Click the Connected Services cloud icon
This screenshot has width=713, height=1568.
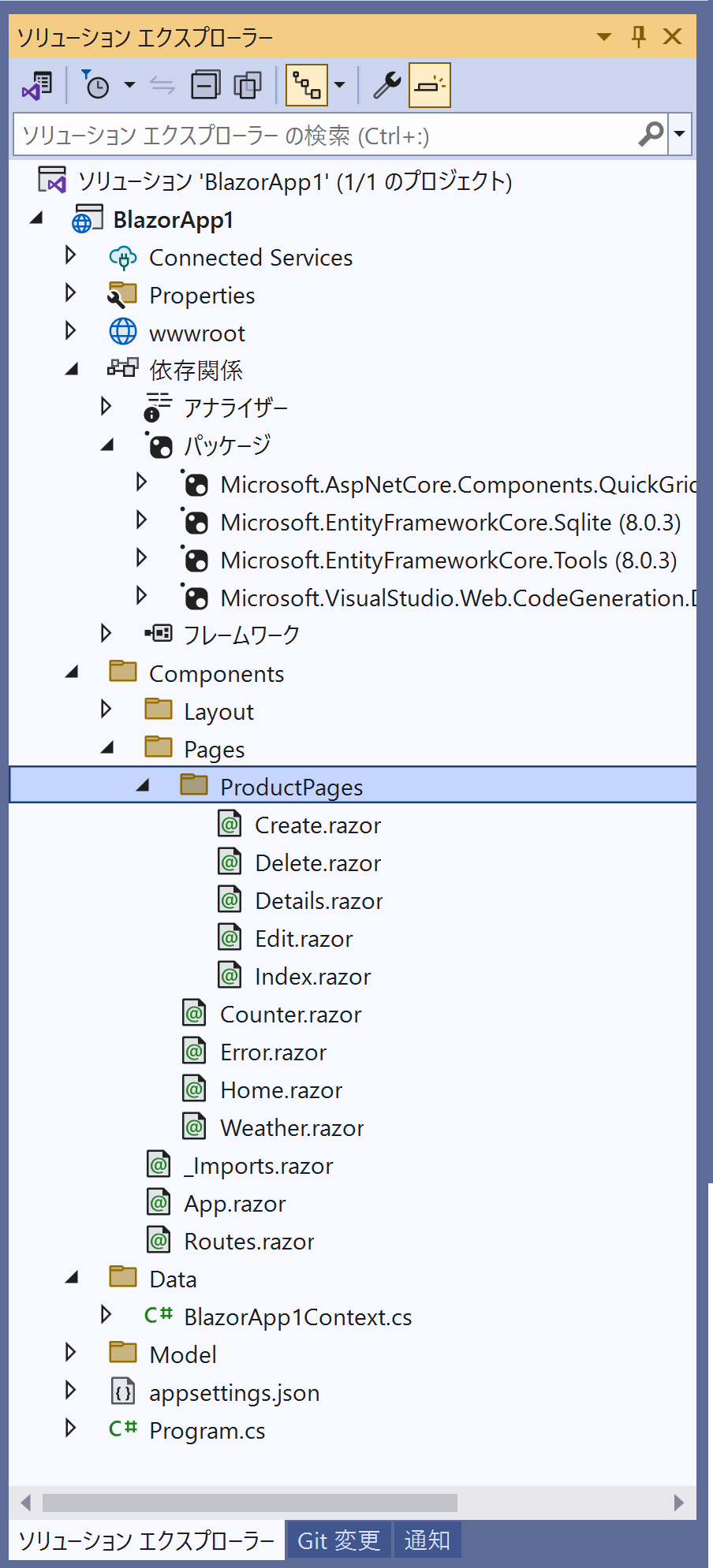click(123, 257)
